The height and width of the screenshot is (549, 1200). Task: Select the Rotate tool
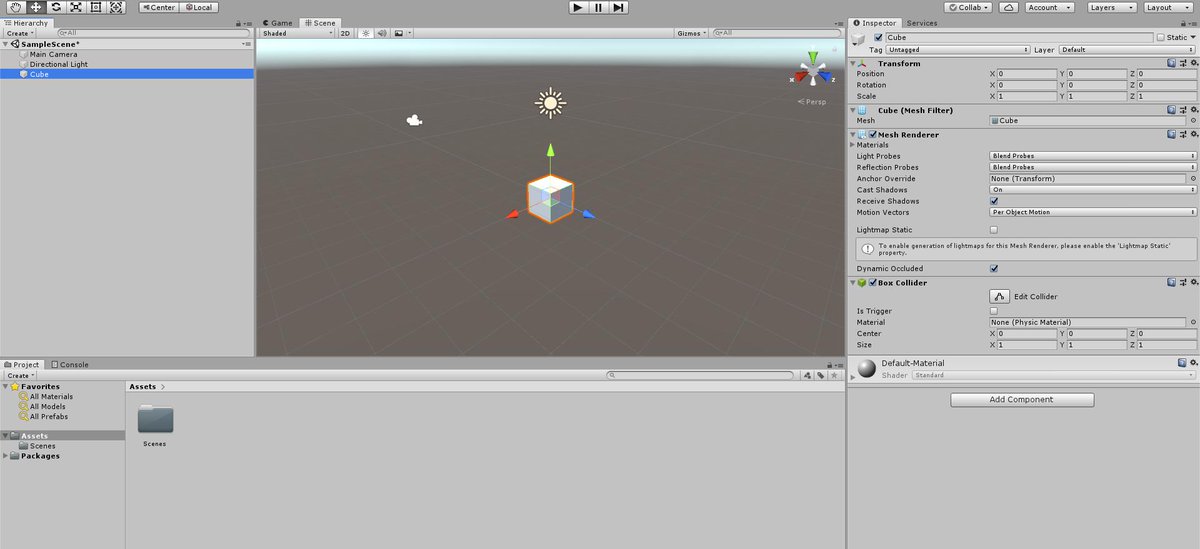point(55,7)
